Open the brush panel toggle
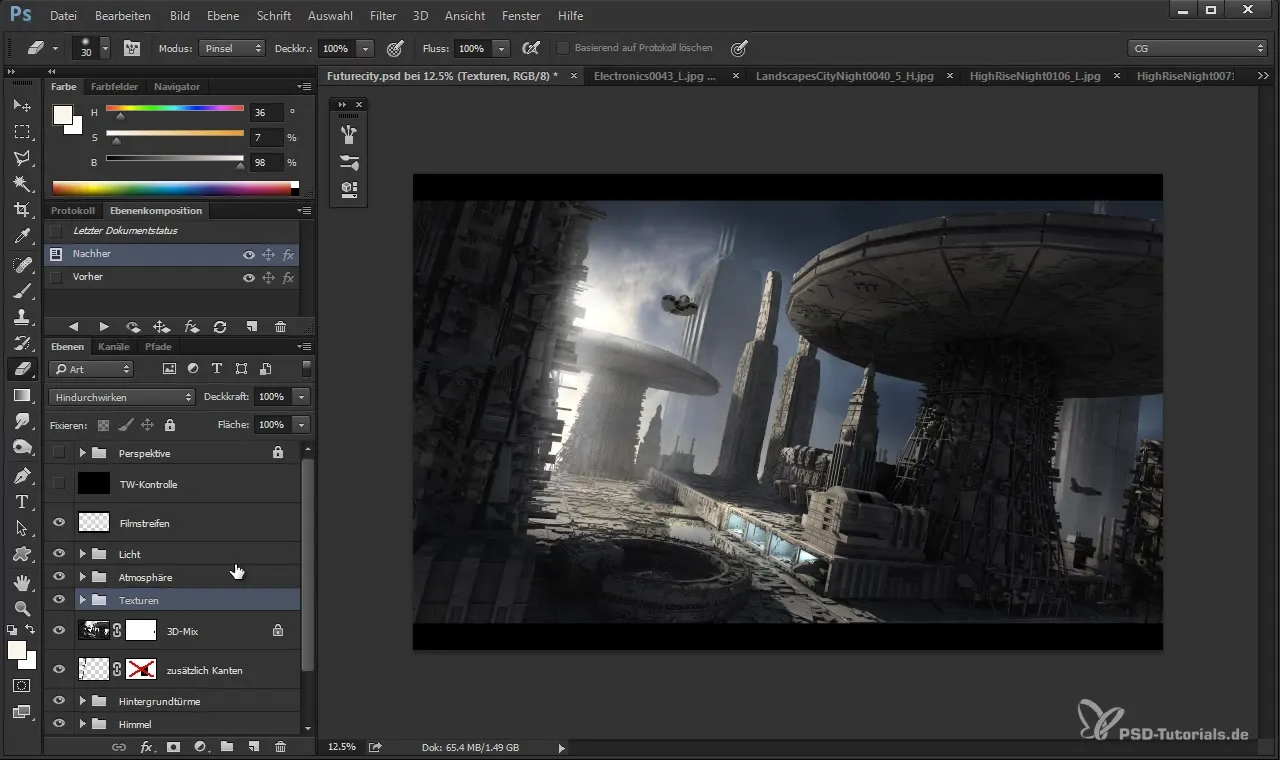This screenshot has width=1280, height=760. click(x=131, y=48)
